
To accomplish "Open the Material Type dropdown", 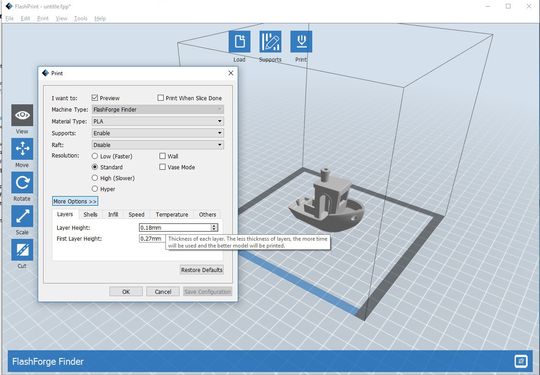I will click(158, 121).
